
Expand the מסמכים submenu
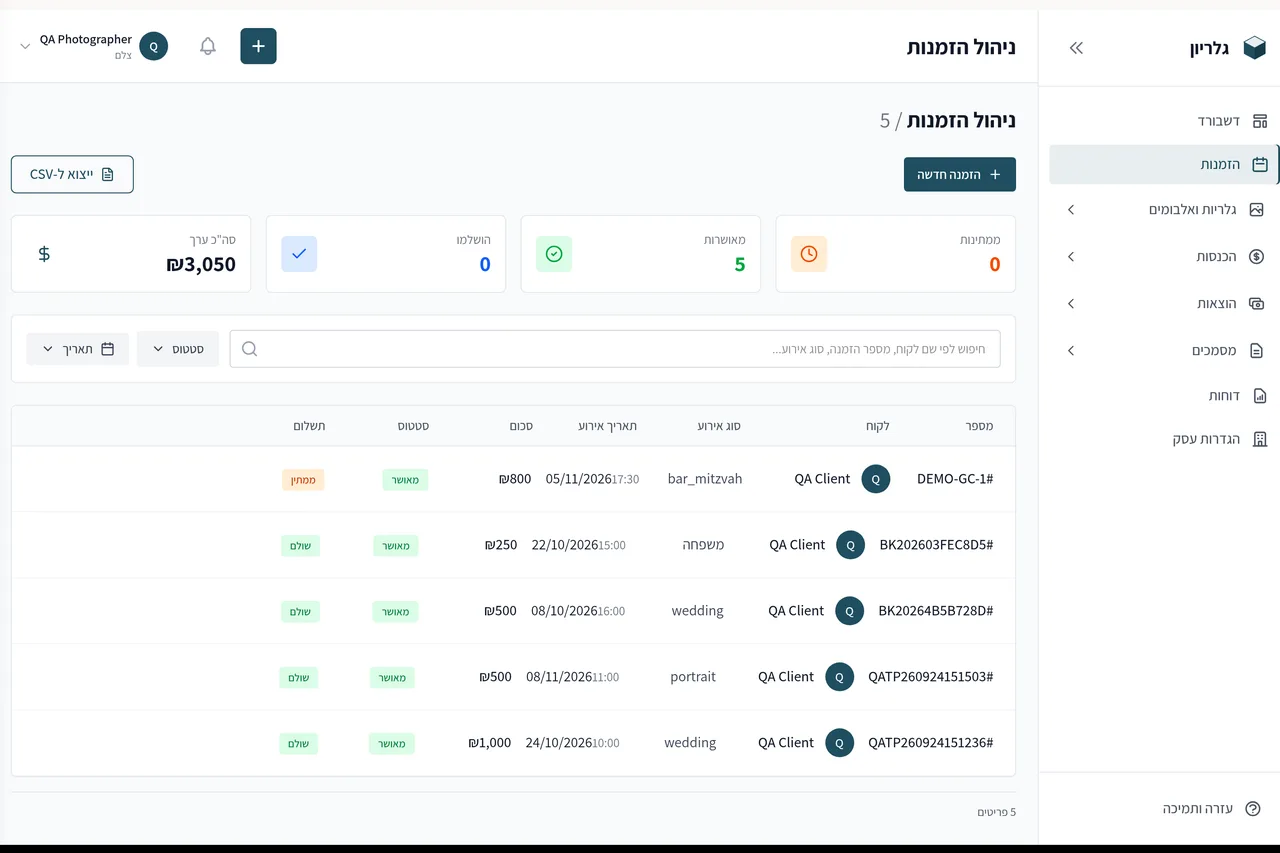point(1071,351)
